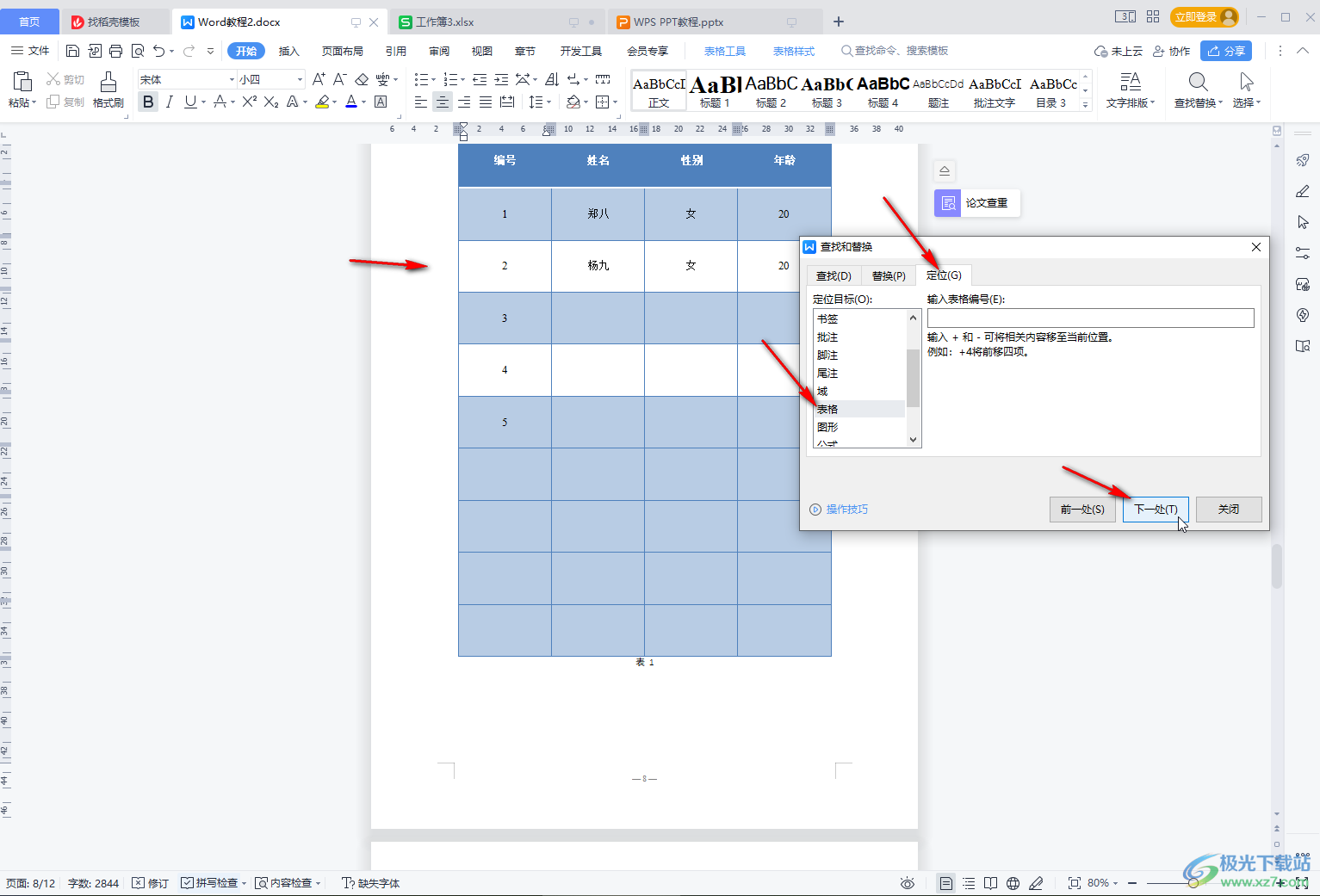Switch to the Replace (替换) dialog tab
1320x896 pixels.
pos(889,275)
